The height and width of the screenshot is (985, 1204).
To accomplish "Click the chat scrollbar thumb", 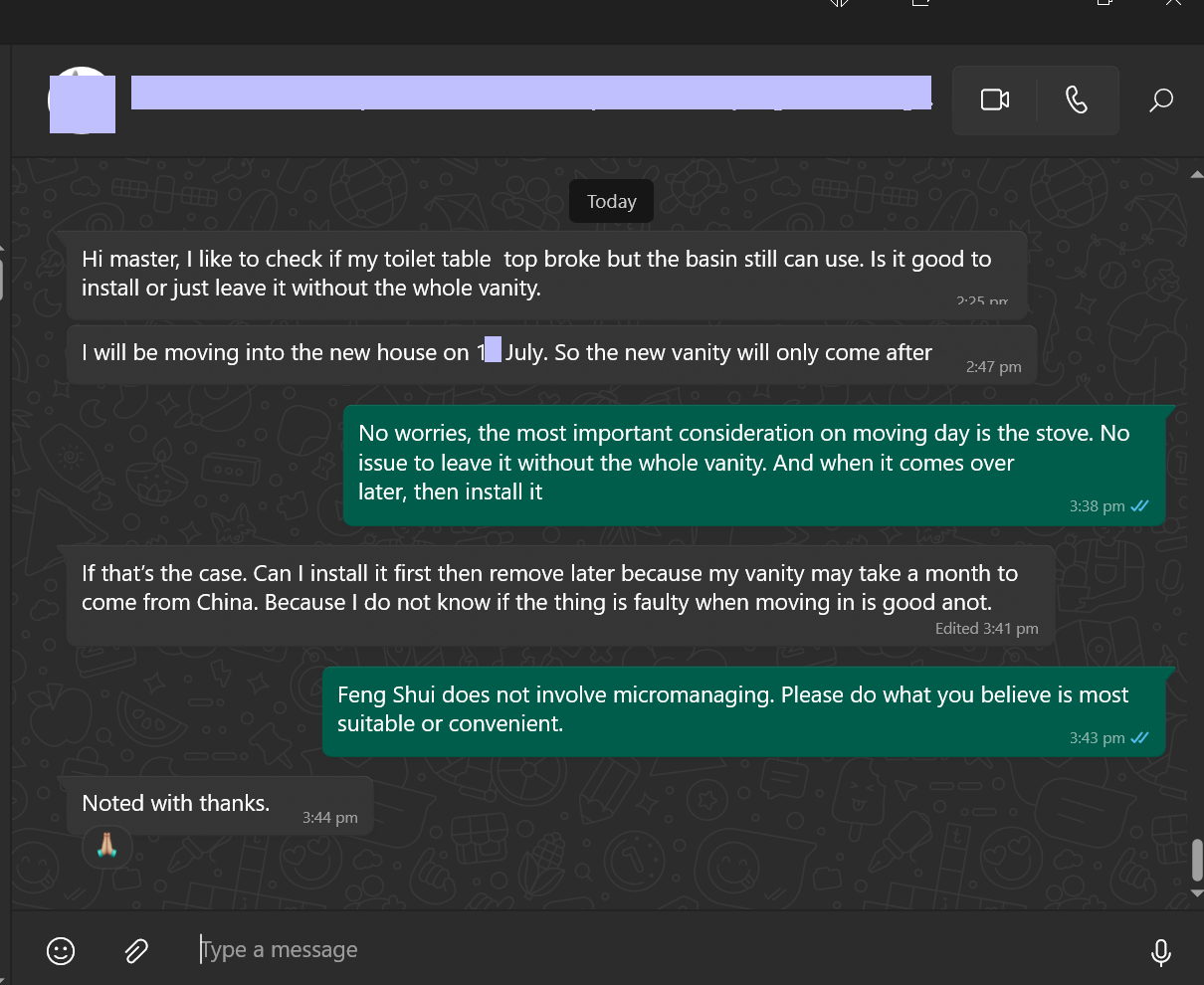I will [x=1197, y=860].
